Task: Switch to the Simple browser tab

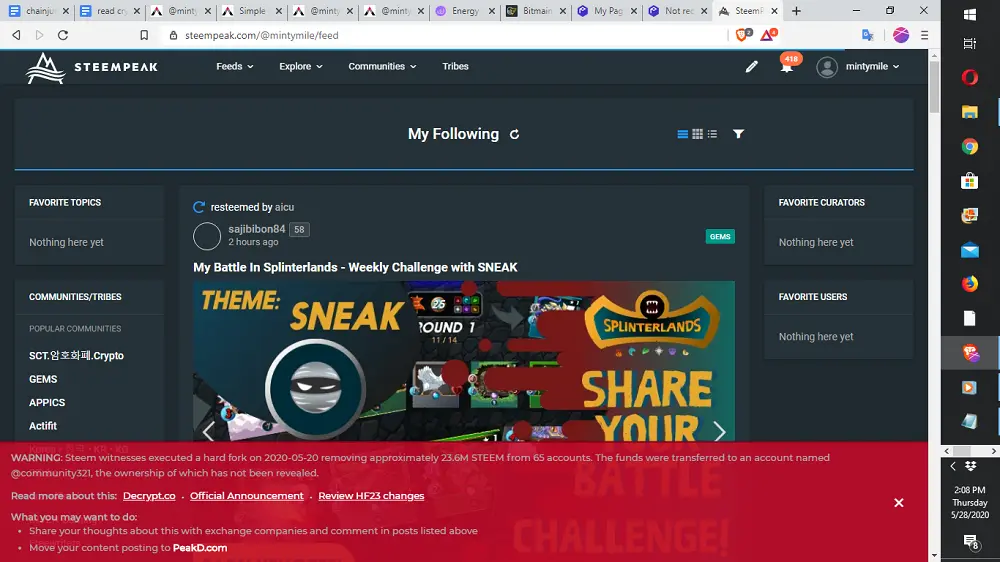Action: pyautogui.click(x=252, y=11)
